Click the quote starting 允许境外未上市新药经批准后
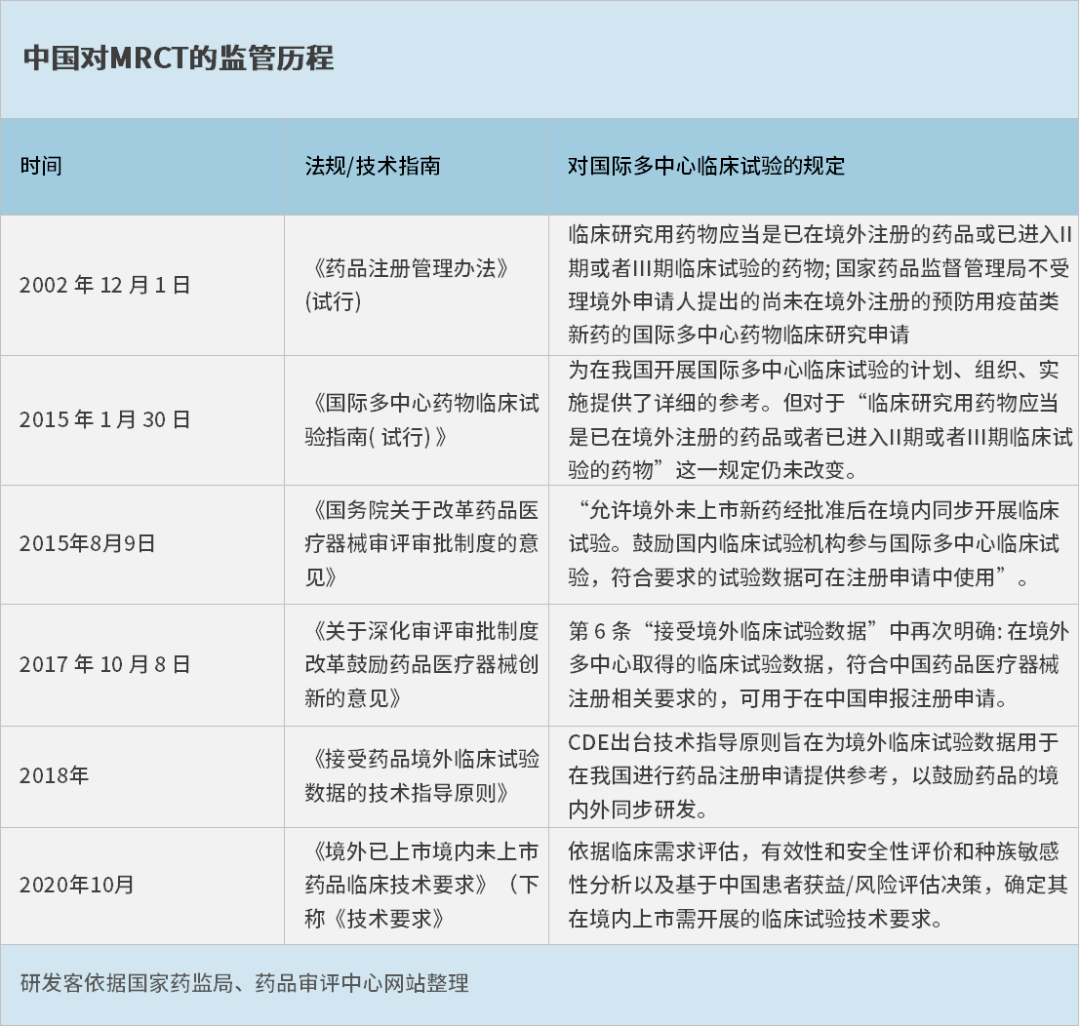The image size is (1080, 1027). 814,543
